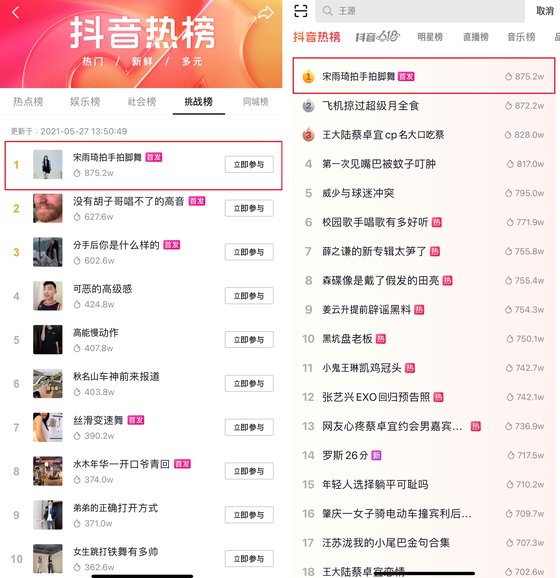Switch to the 娱乐榜 tab

click(x=85, y=101)
